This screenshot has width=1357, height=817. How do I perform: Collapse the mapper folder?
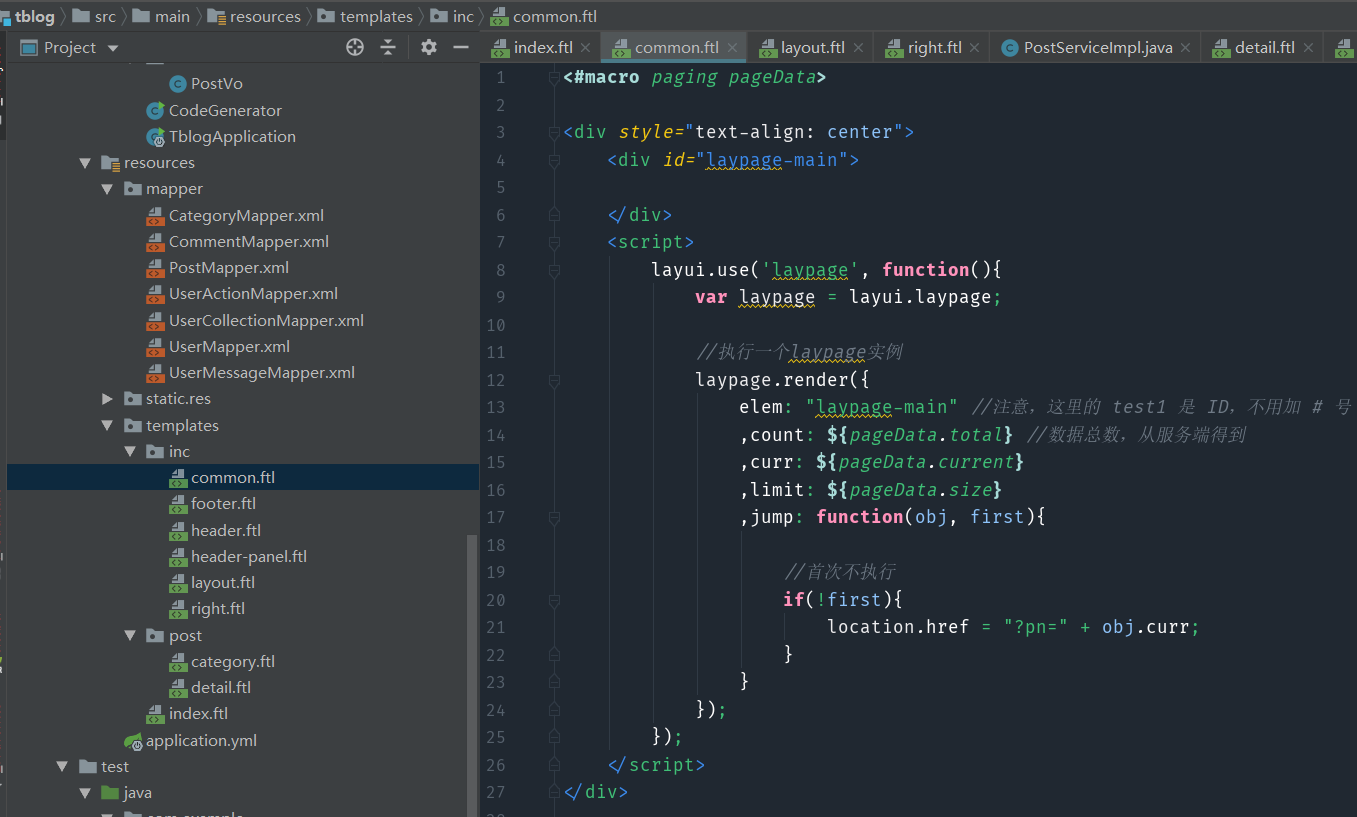[107, 189]
